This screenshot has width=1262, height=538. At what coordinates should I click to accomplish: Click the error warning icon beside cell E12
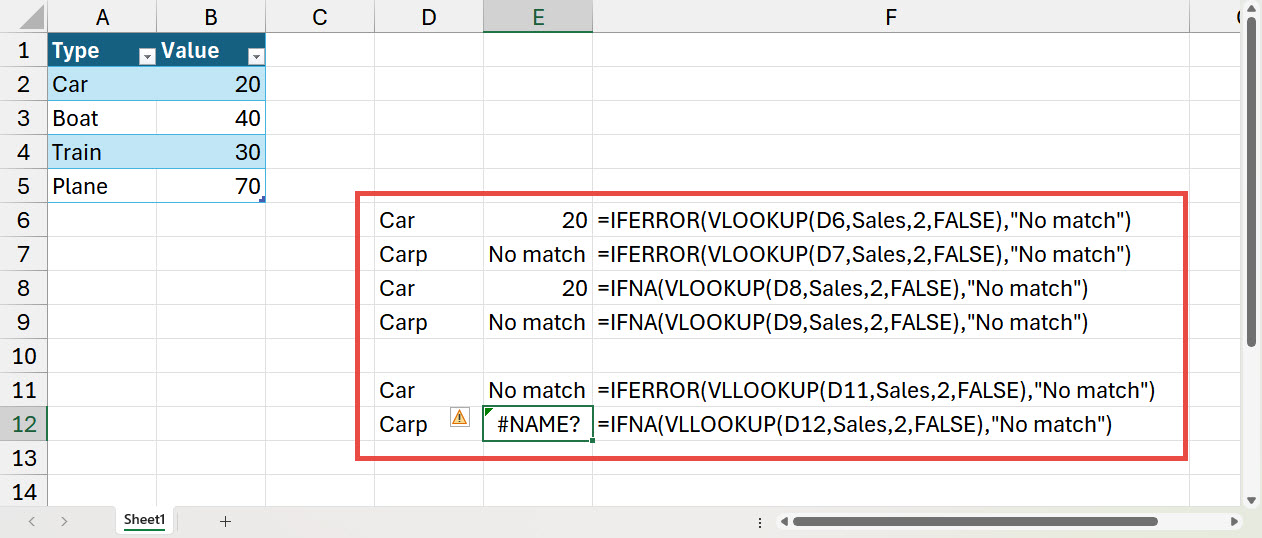click(459, 418)
